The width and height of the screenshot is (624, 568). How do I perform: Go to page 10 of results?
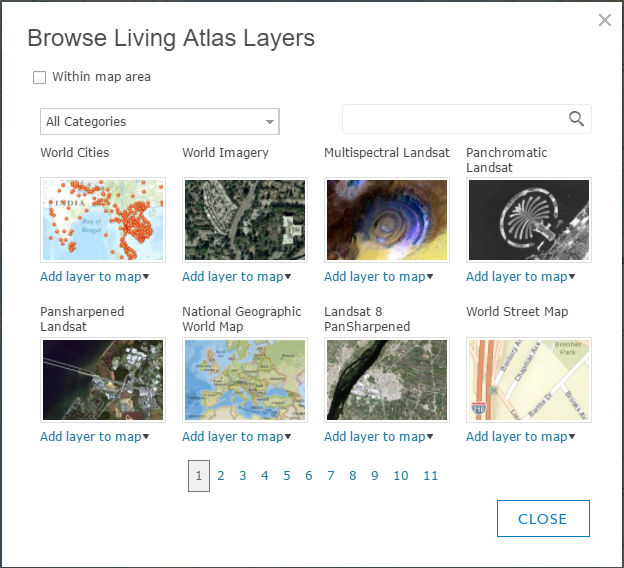401,476
